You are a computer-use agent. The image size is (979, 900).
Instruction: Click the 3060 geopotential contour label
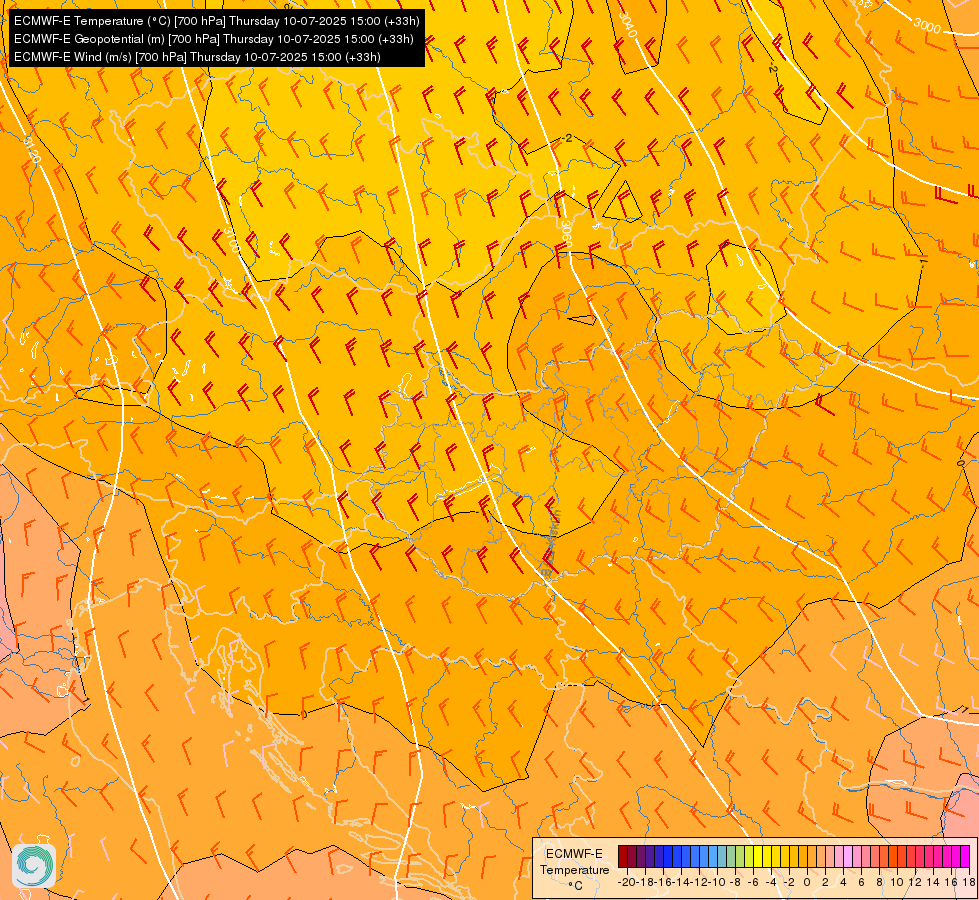[x=566, y=232]
